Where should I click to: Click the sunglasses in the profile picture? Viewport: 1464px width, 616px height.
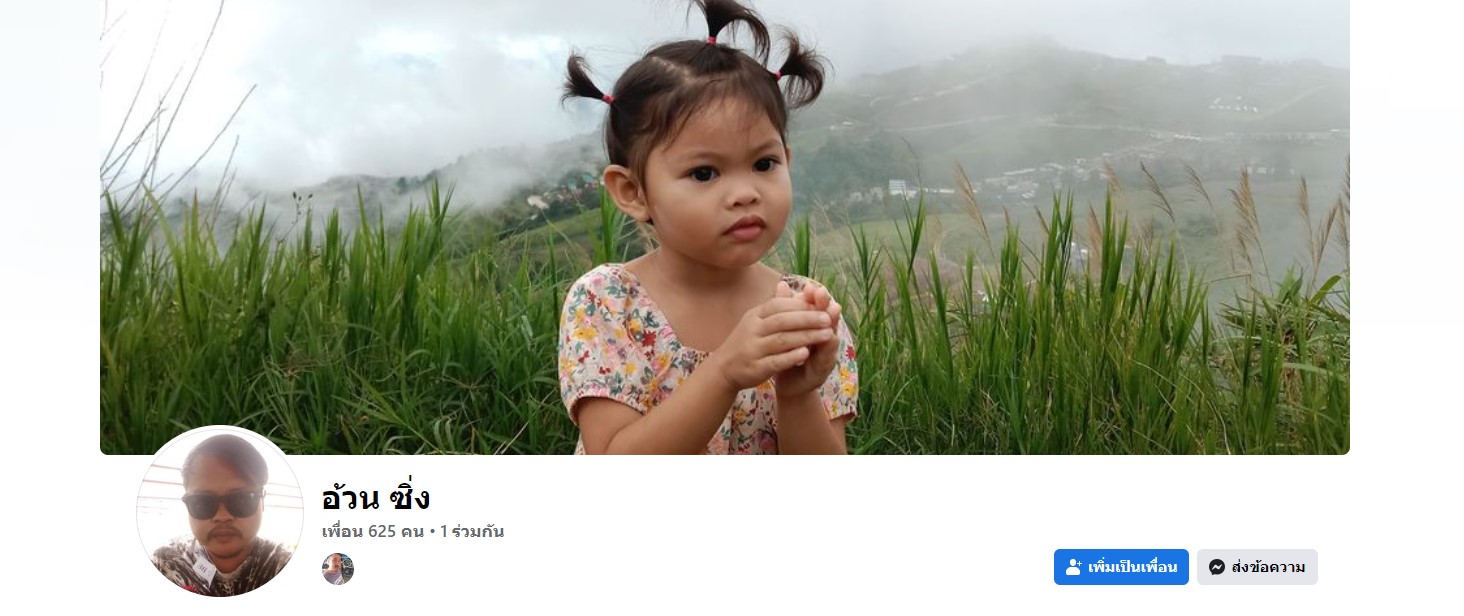tap(222, 503)
